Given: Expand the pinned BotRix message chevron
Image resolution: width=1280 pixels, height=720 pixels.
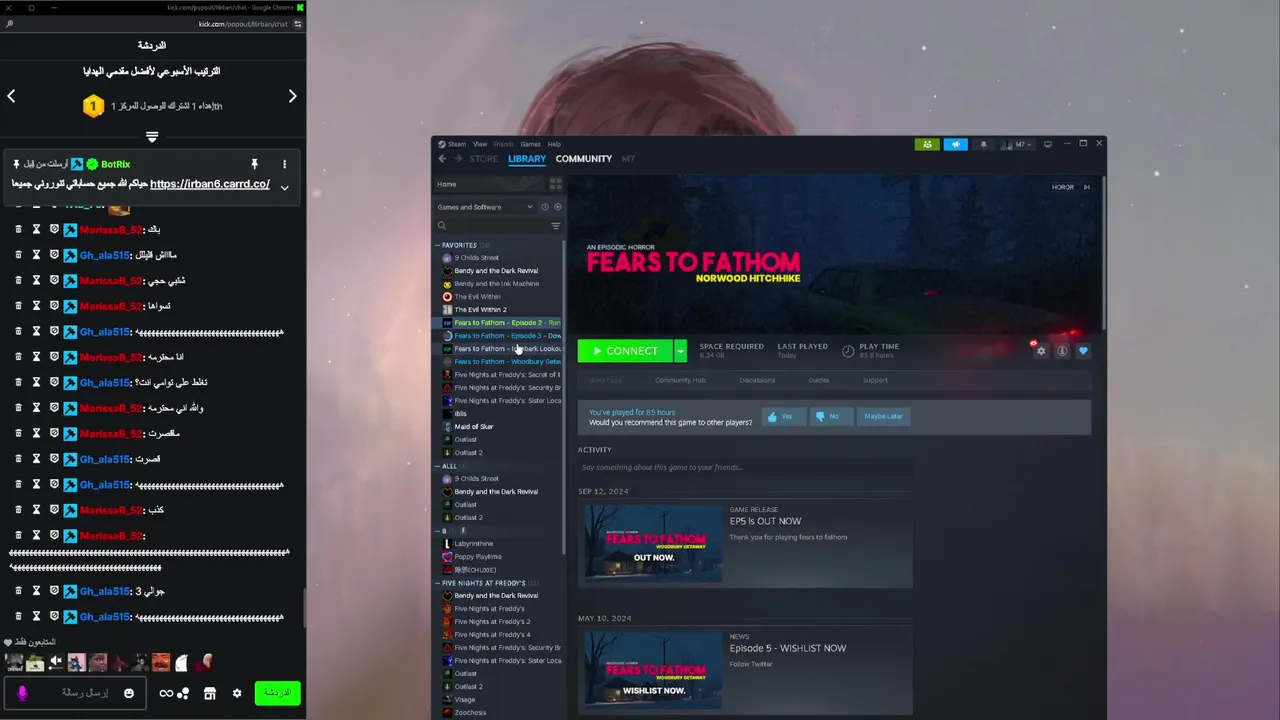Looking at the screenshot, I should click(284, 187).
